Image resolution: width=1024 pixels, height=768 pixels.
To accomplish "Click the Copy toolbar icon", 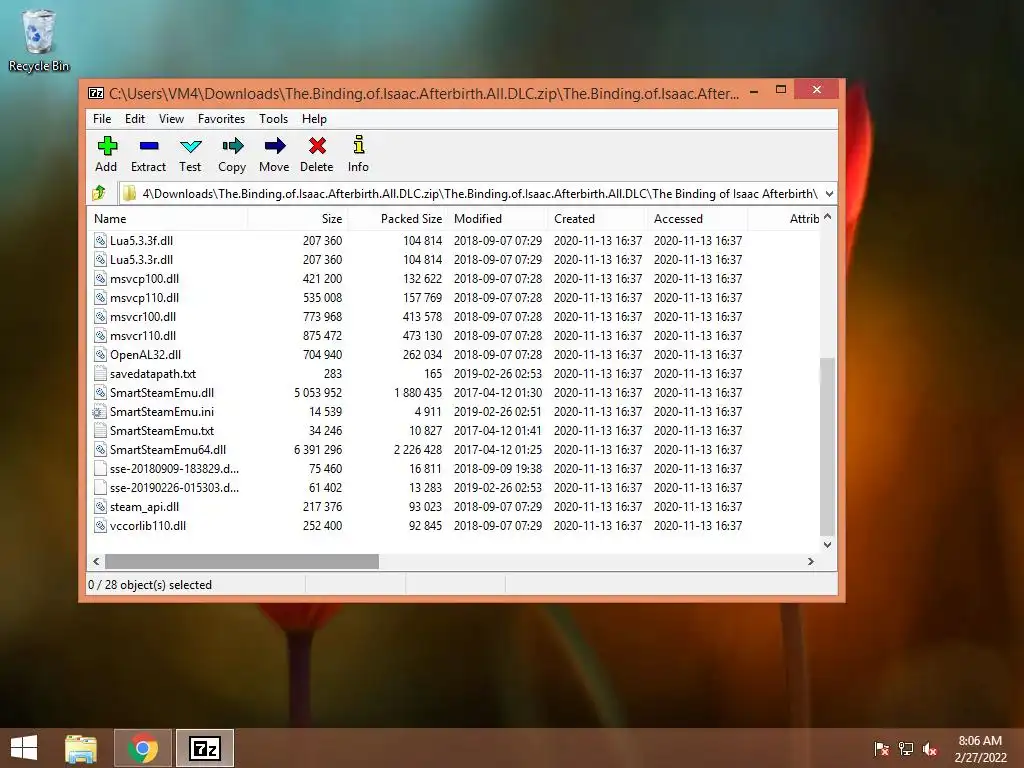I will point(232,146).
